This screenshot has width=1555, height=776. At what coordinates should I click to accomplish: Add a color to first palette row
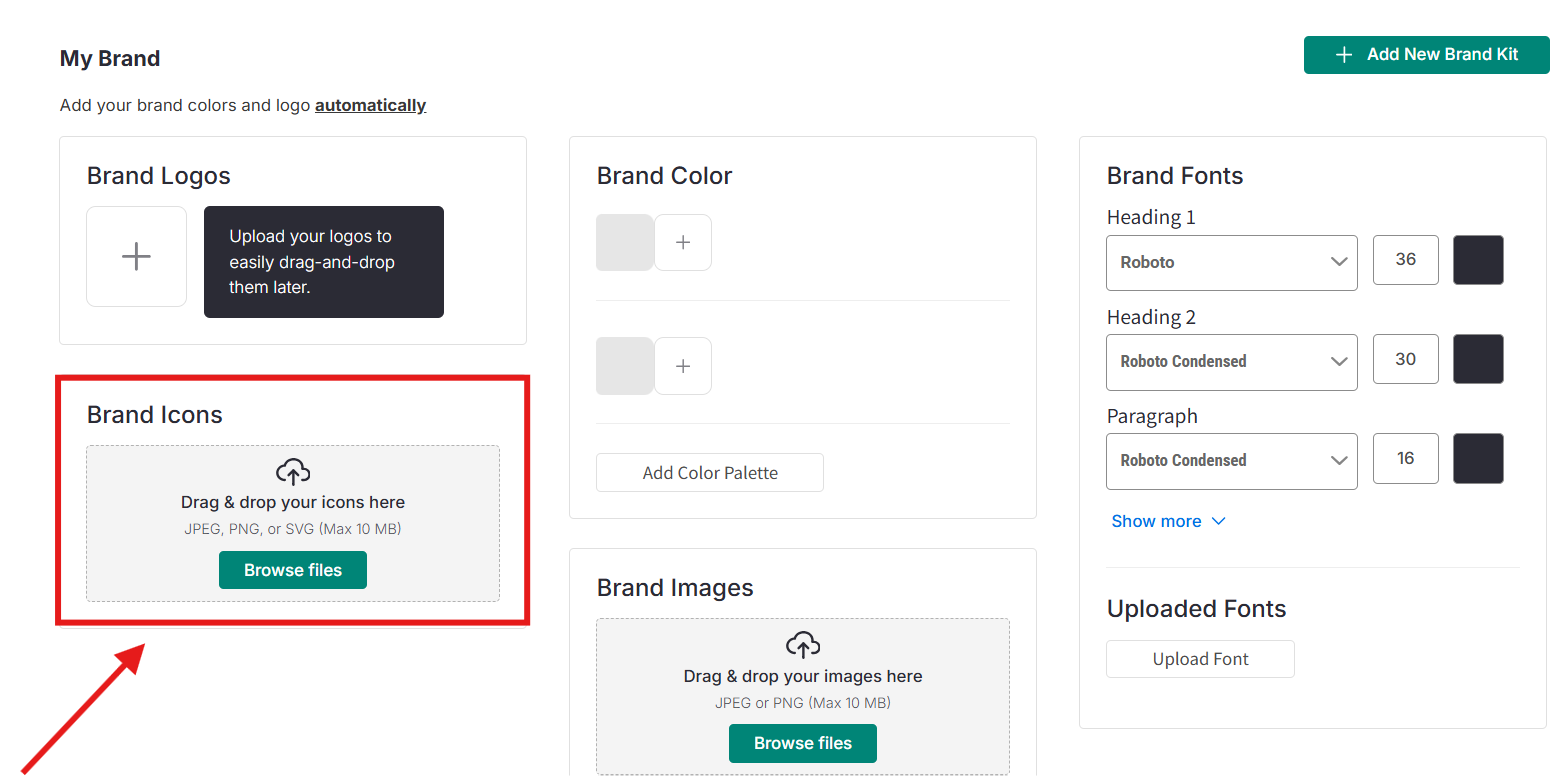(683, 242)
